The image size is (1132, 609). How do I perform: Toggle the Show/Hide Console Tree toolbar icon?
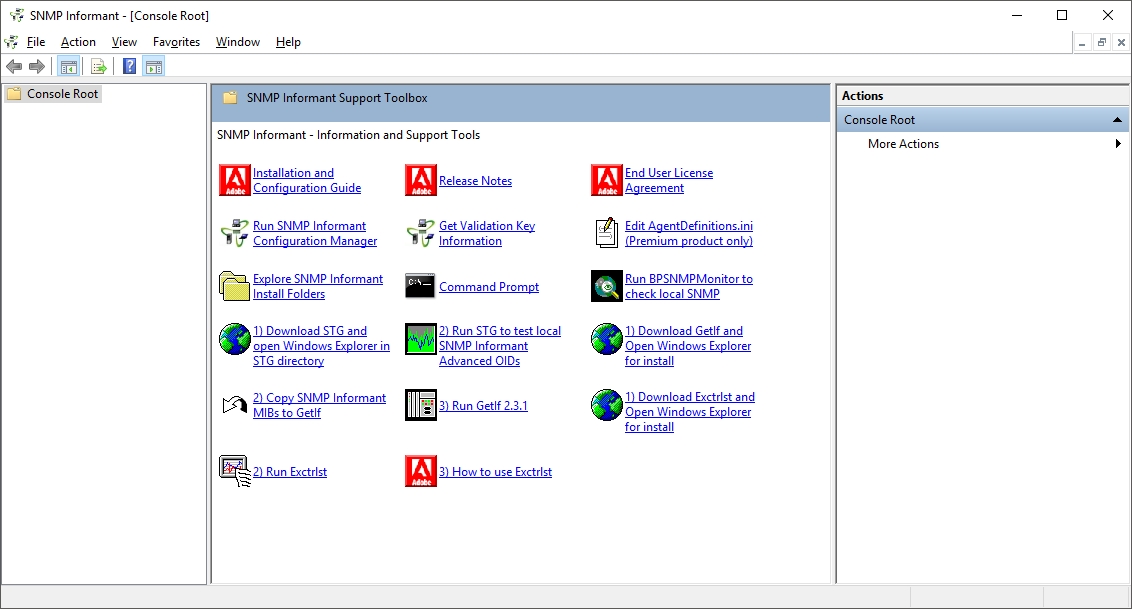69,66
